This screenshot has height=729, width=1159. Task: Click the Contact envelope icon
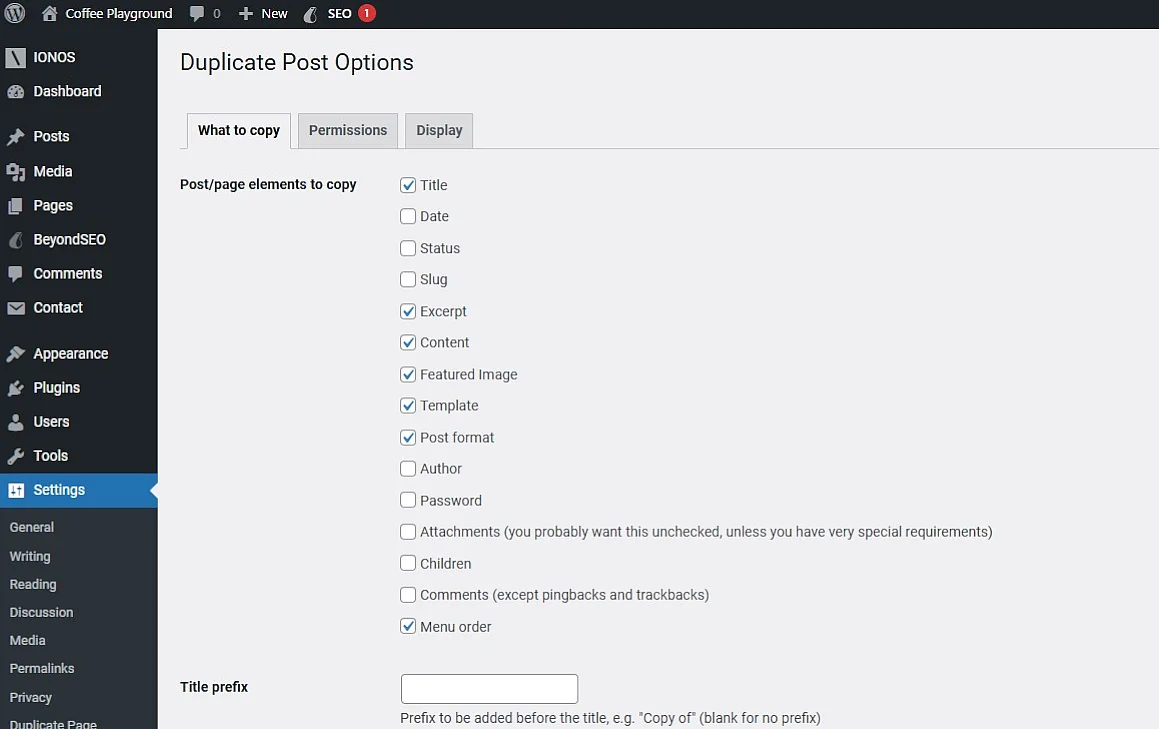(16, 308)
